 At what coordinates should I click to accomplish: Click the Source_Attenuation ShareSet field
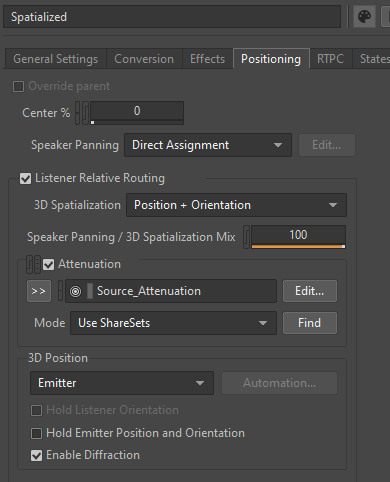coord(171,291)
